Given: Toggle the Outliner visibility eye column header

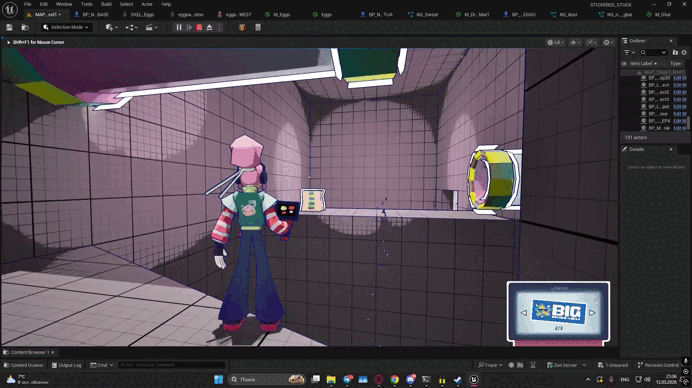Looking at the screenshot, I should (624, 64).
